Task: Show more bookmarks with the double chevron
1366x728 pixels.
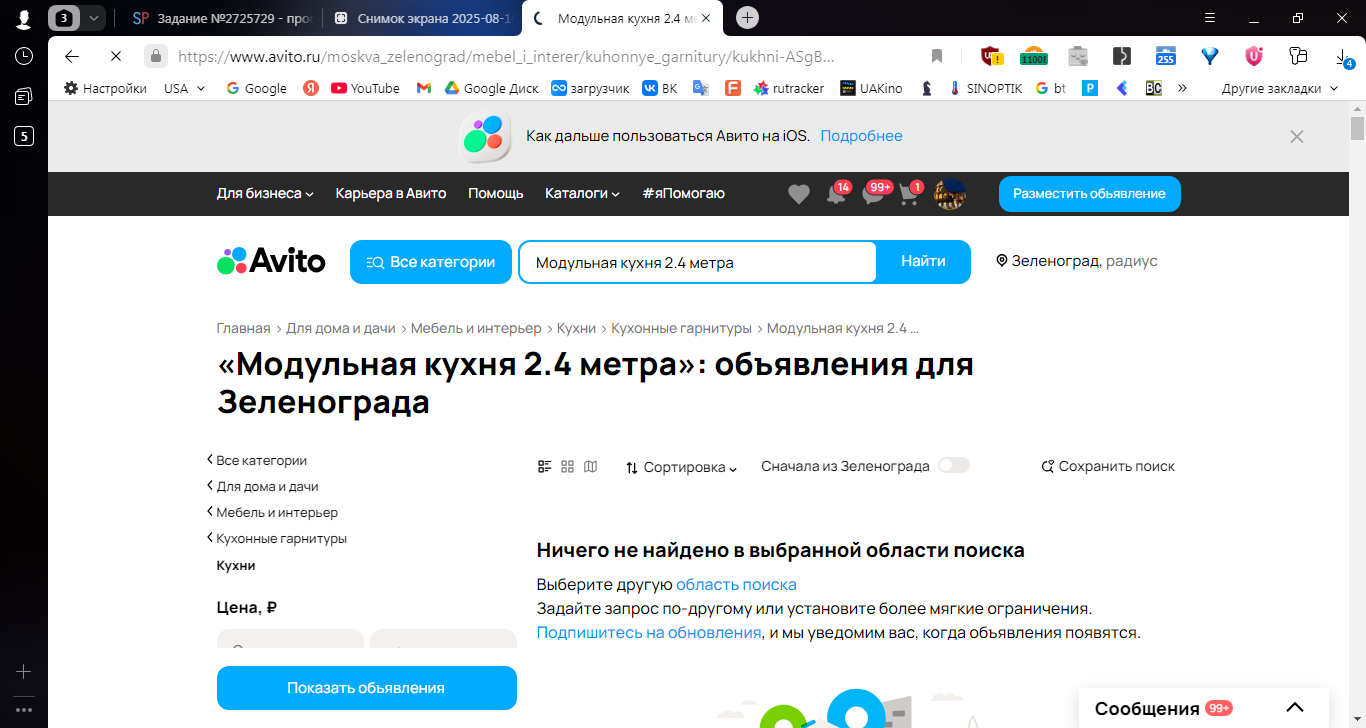Action: pos(1182,88)
